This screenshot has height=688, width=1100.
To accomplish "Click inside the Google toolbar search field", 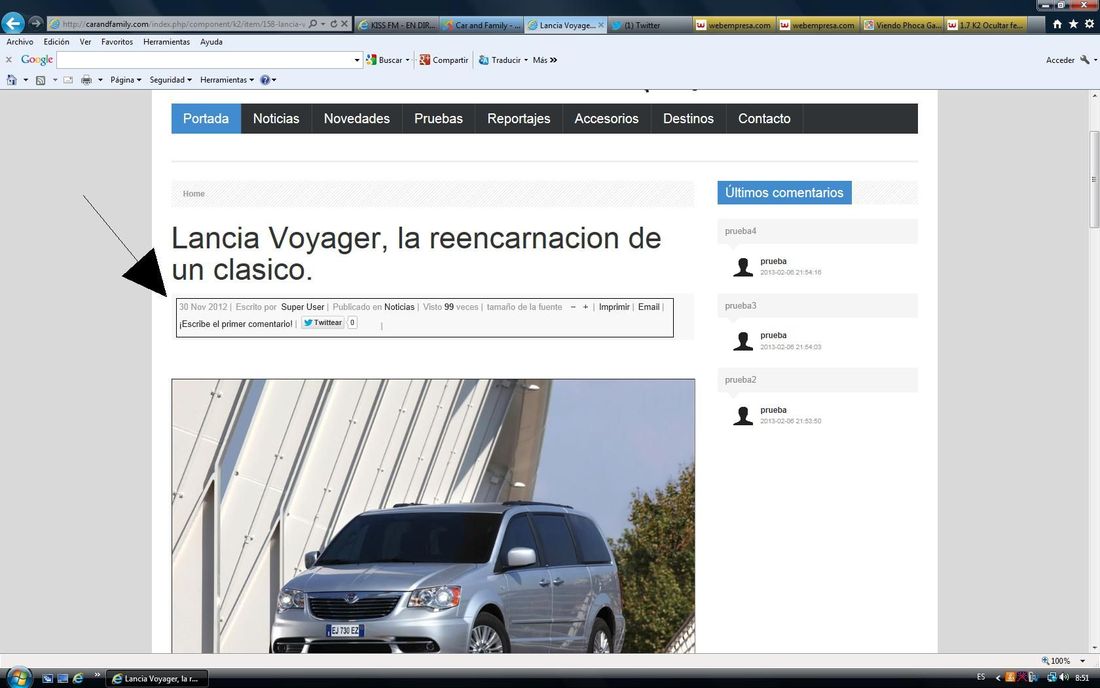I will (205, 60).
